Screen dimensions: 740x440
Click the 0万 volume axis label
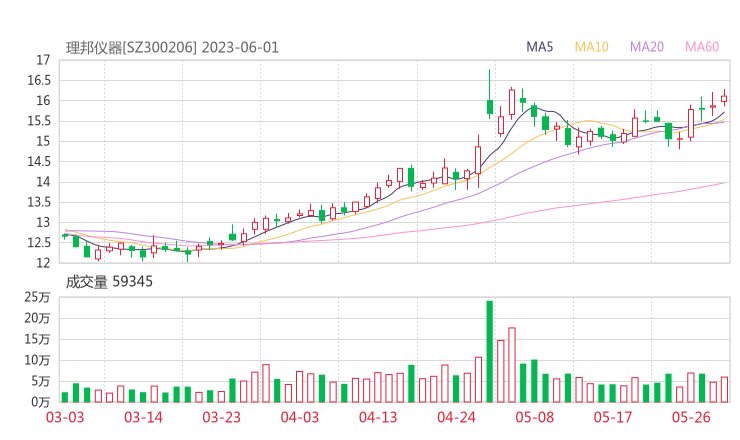pyautogui.click(x=41, y=402)
